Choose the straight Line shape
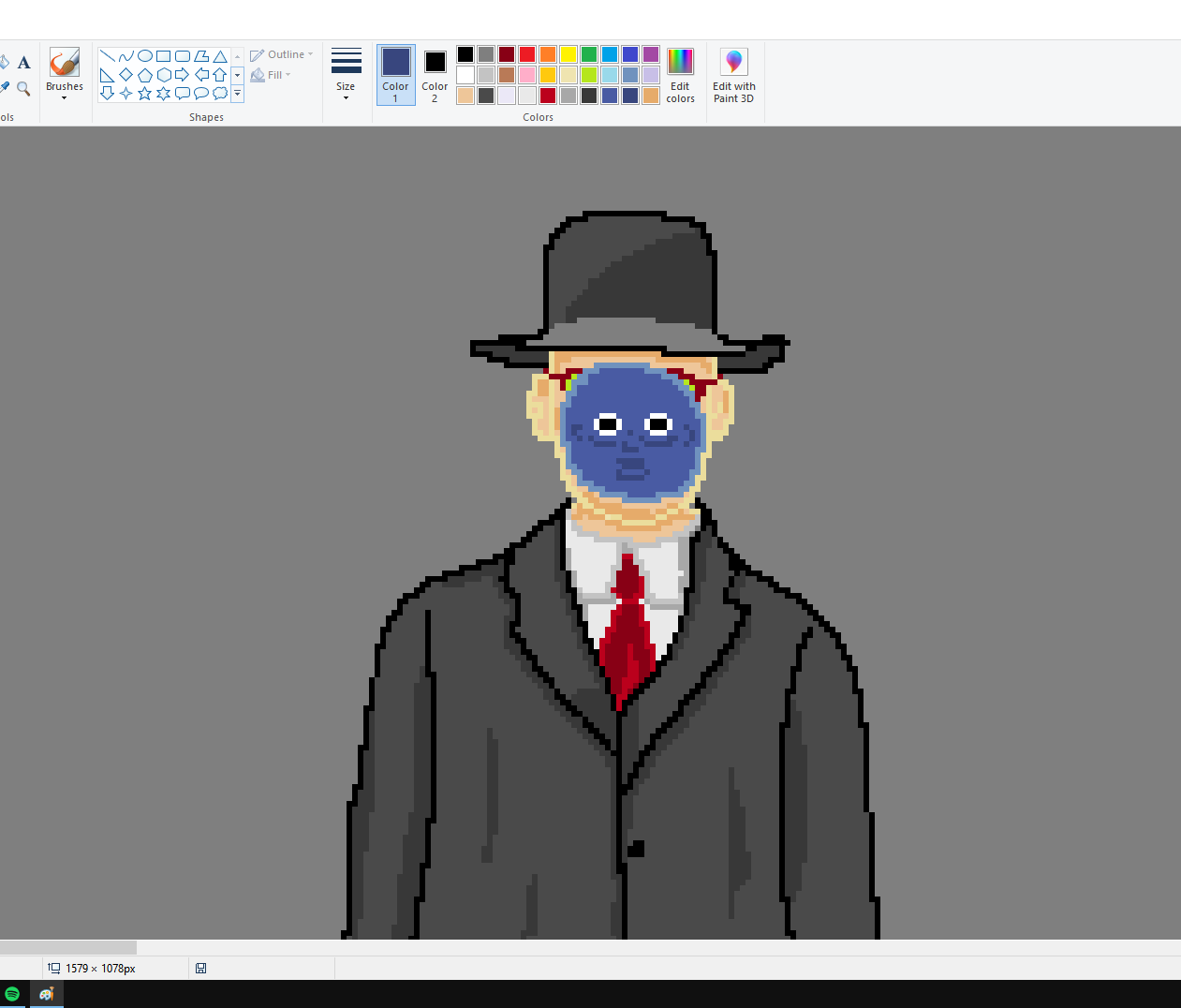 click(x=108, y=56)
